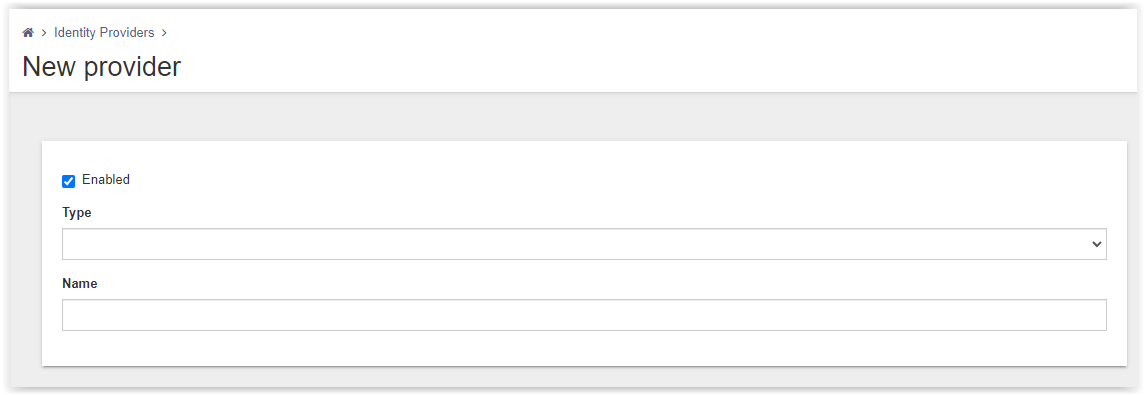This screenshot has height=395, width=1145.
Task: Click the Type dropdown arrow icon
Action: tap(1096, 245)
